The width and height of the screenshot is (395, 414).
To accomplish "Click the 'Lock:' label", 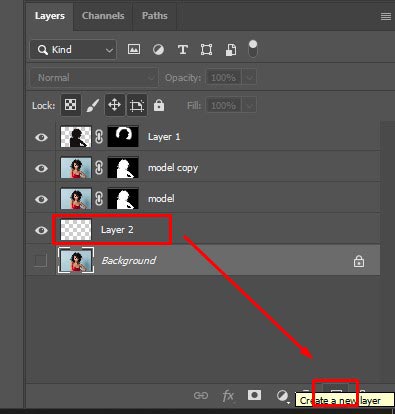I will coord(43,106).
